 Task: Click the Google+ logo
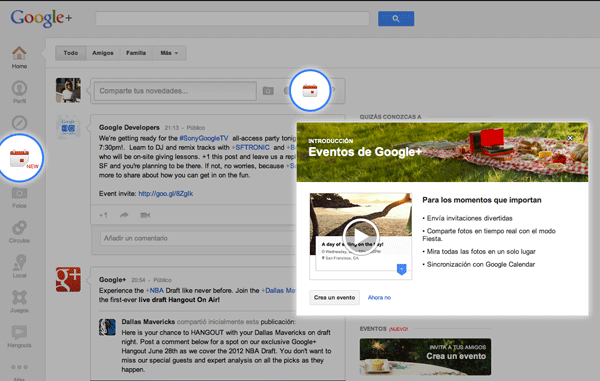[x=41, y=18]
